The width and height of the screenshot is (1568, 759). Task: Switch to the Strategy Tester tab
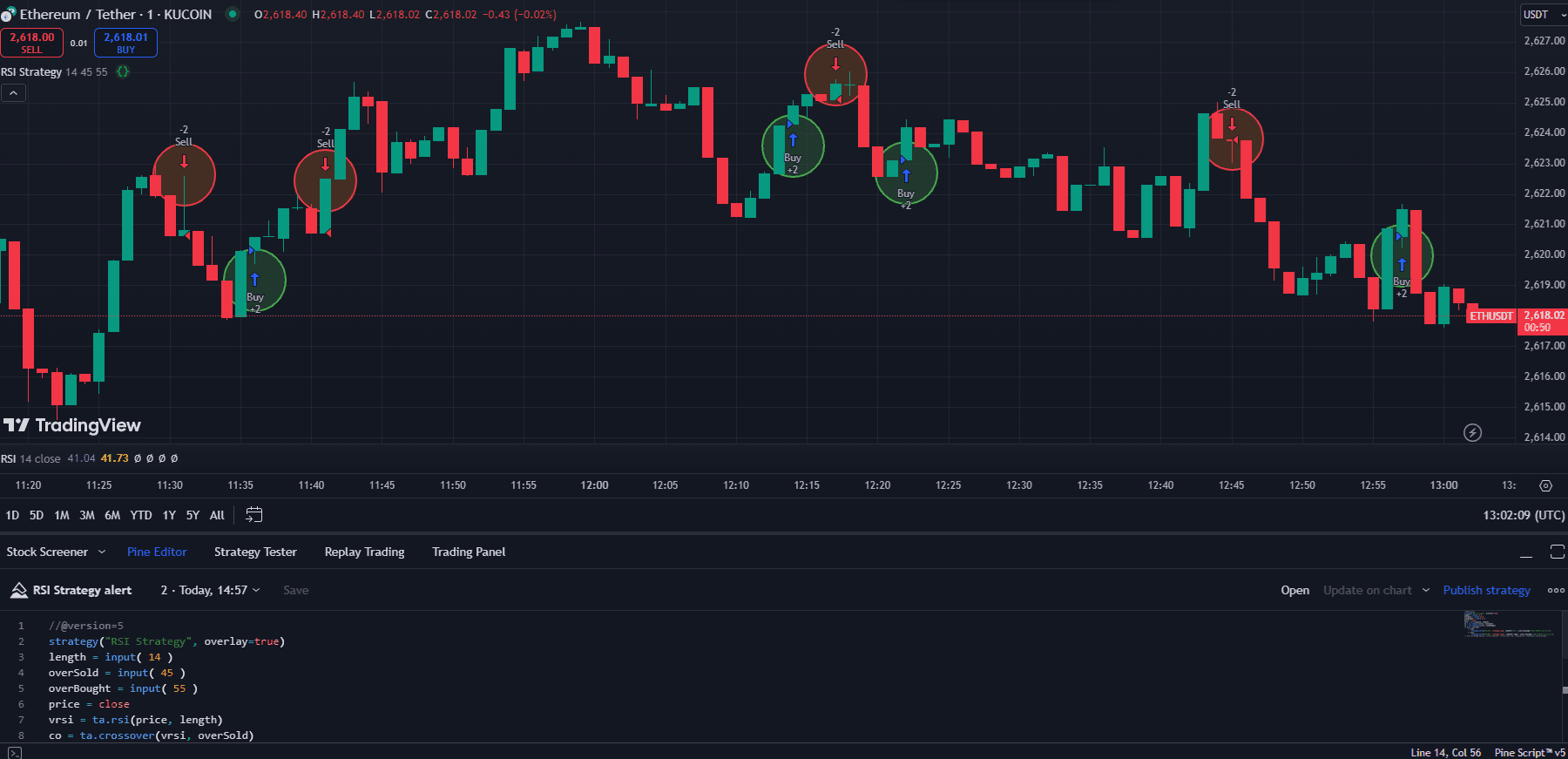pyautogui.click(x=255, y=552)
